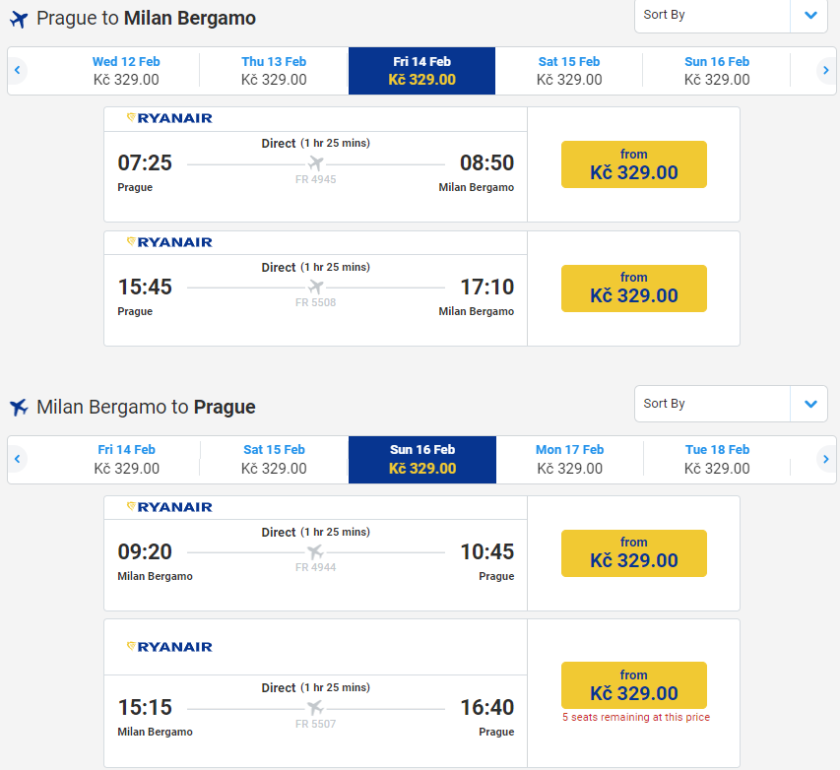Click the previous dates arrow for Prague to Milan Bergamo
Screen dimensions: 840x770
coord(17,70)
